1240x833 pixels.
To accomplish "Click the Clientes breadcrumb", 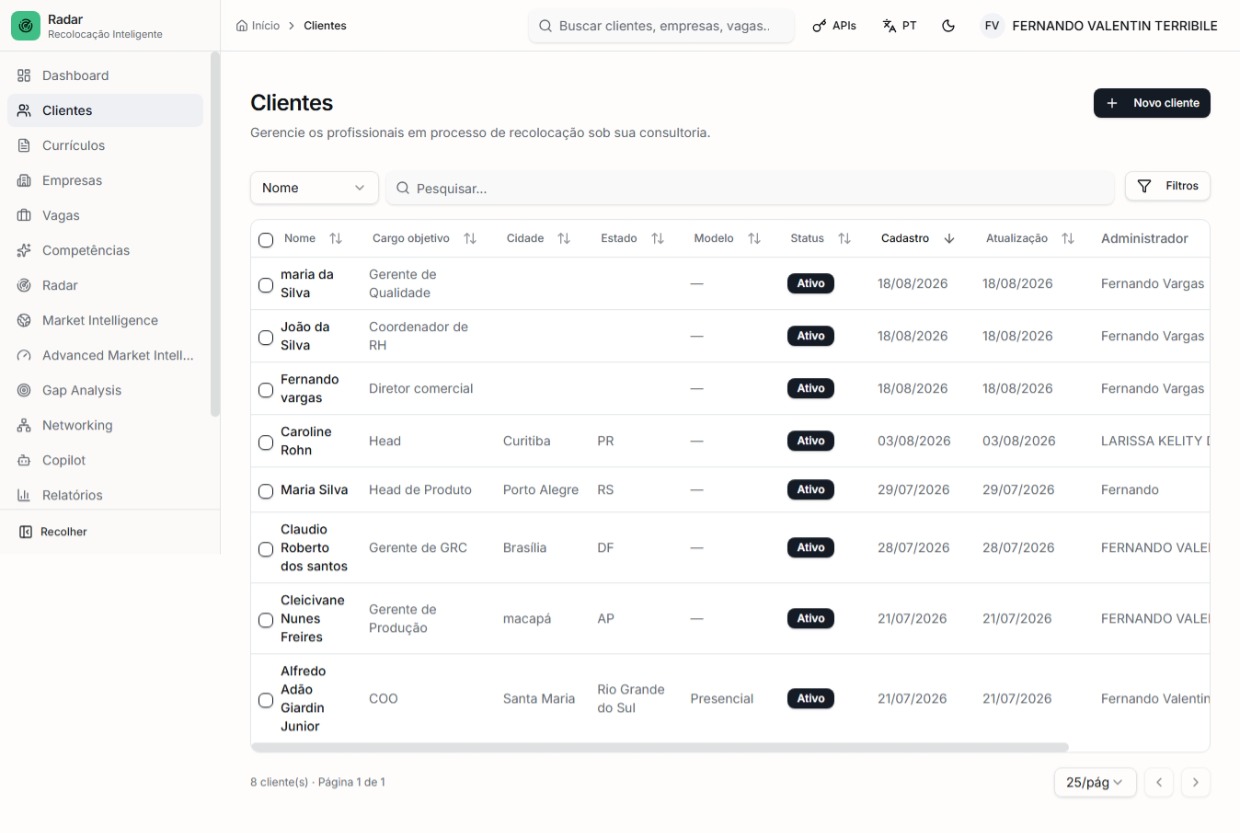I will (325, 25).
